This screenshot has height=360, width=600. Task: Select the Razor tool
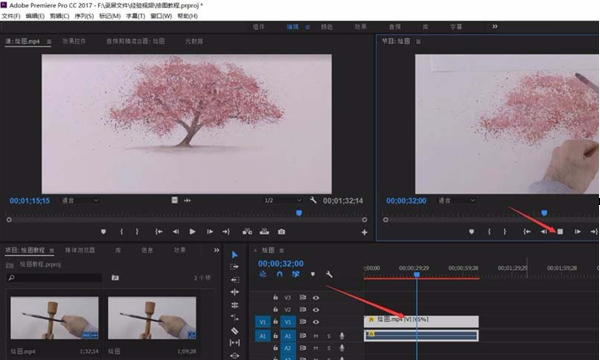[235, 330]
